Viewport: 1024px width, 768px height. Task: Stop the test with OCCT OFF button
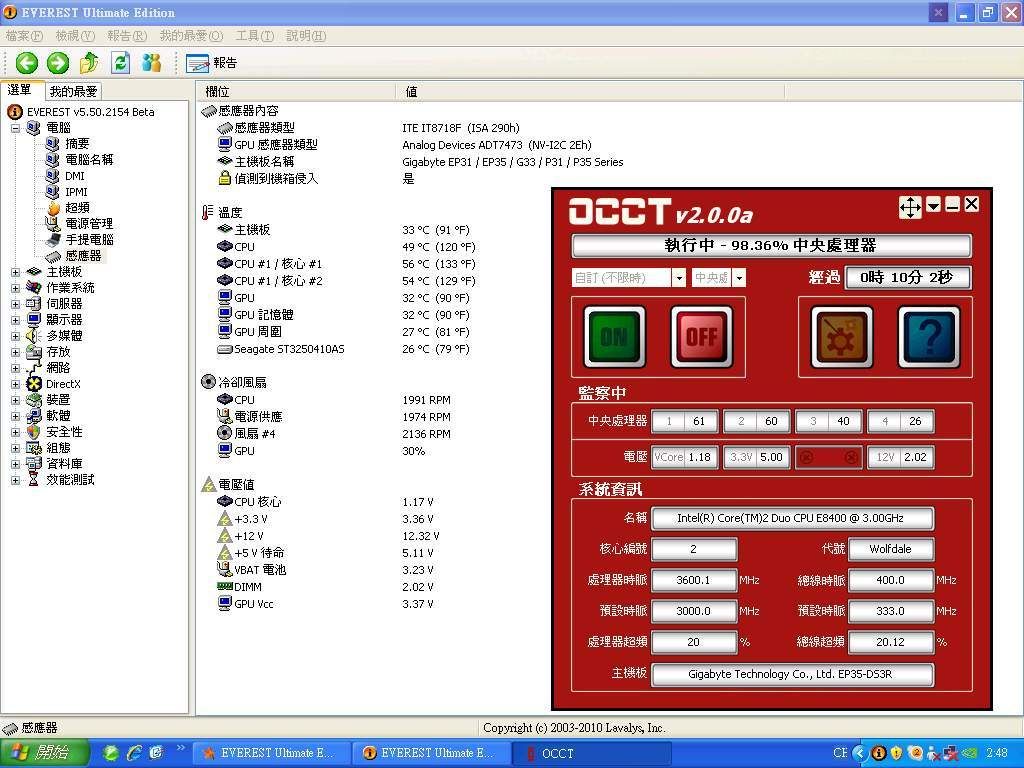[x=702, y=337]
